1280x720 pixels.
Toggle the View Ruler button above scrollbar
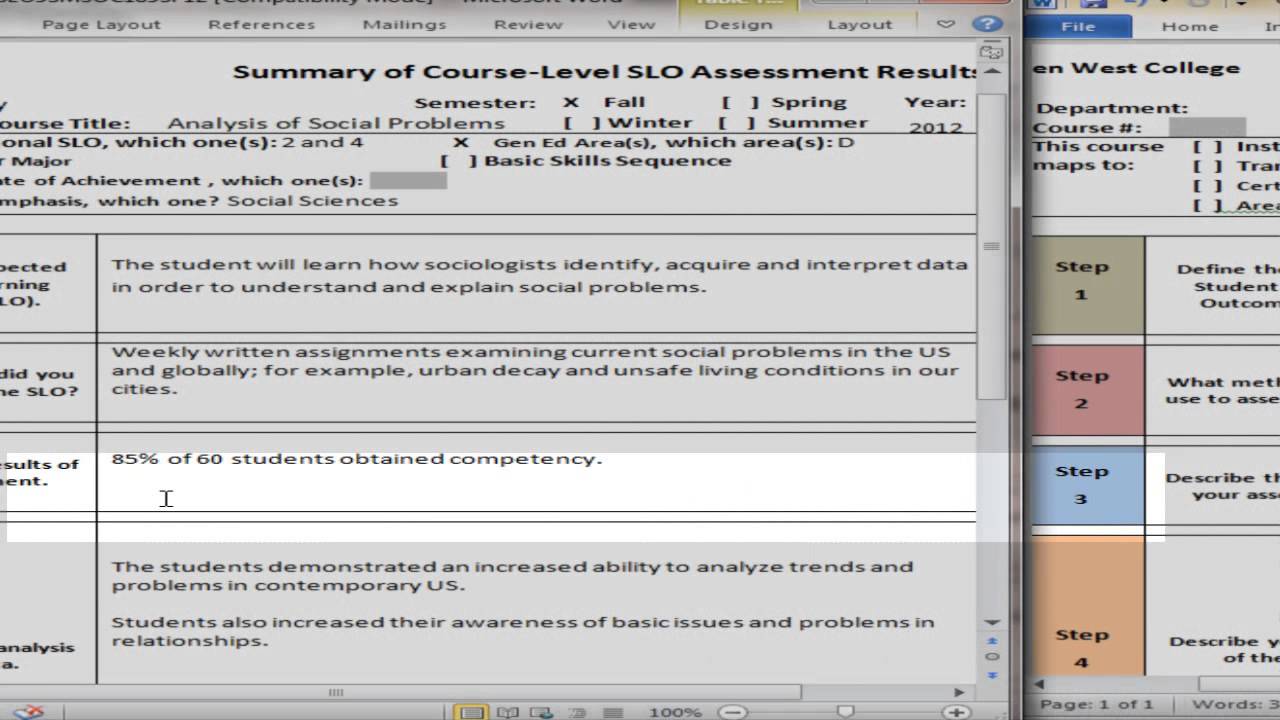[991, 52]
